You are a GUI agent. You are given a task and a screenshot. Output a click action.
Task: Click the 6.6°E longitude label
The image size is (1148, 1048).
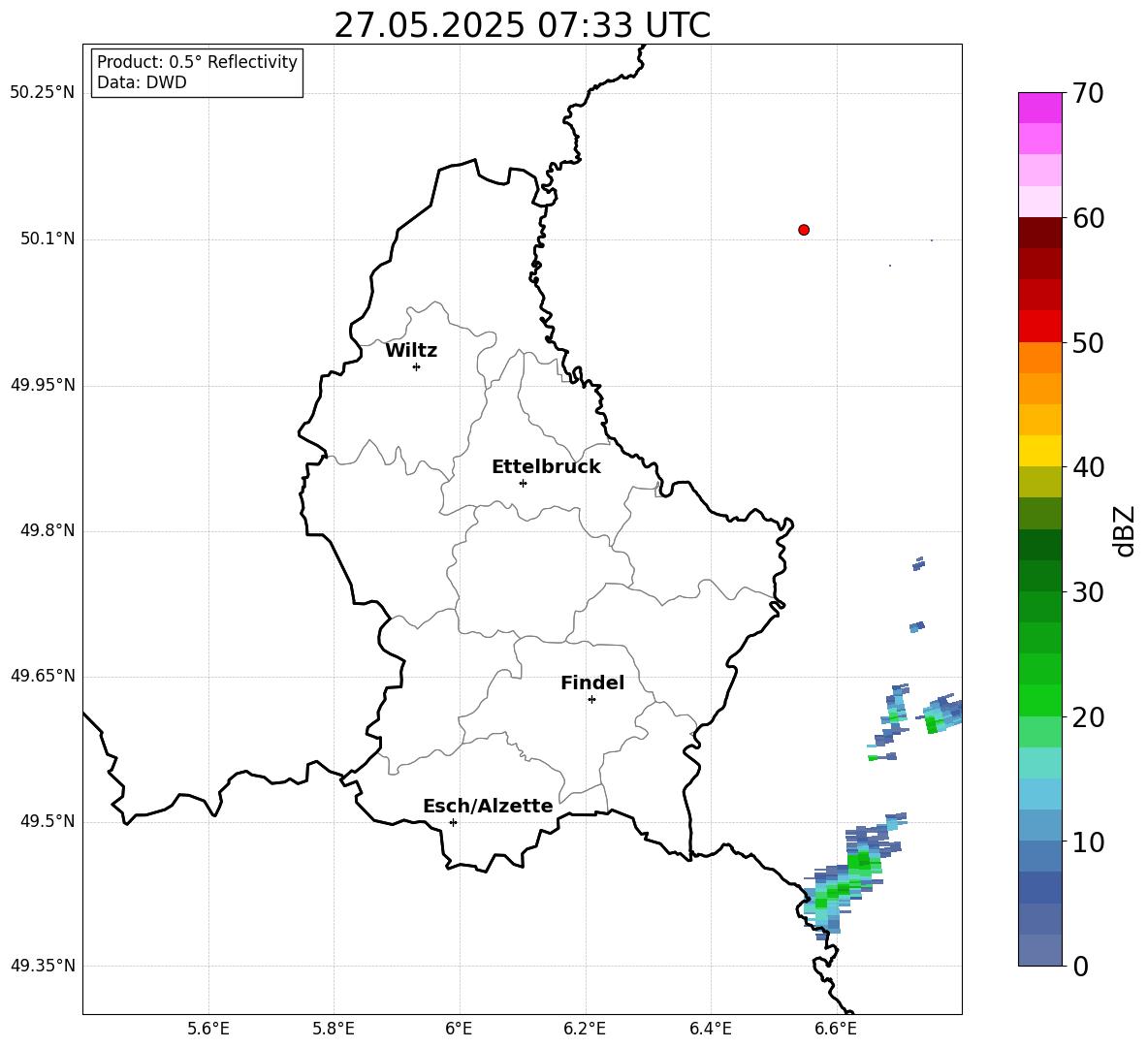(x=836, y=1029)
